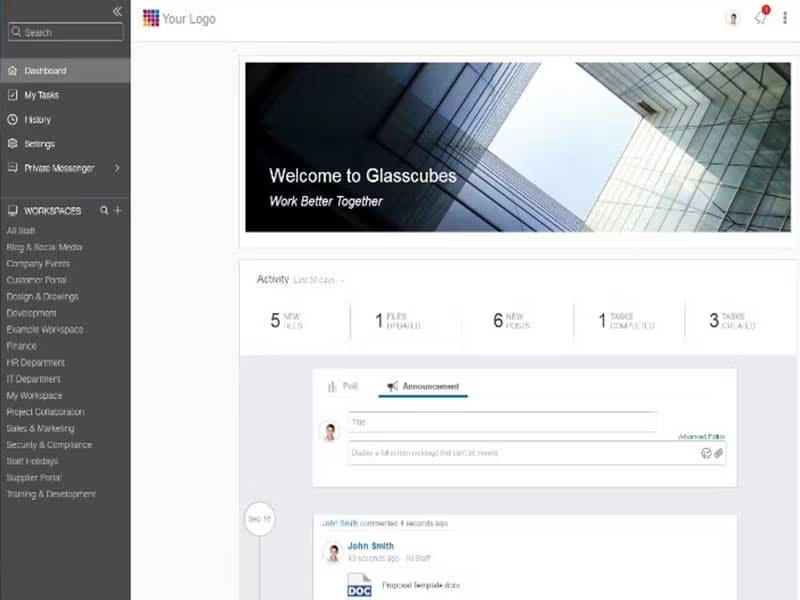View 6 new posts stat

point(512,320)
